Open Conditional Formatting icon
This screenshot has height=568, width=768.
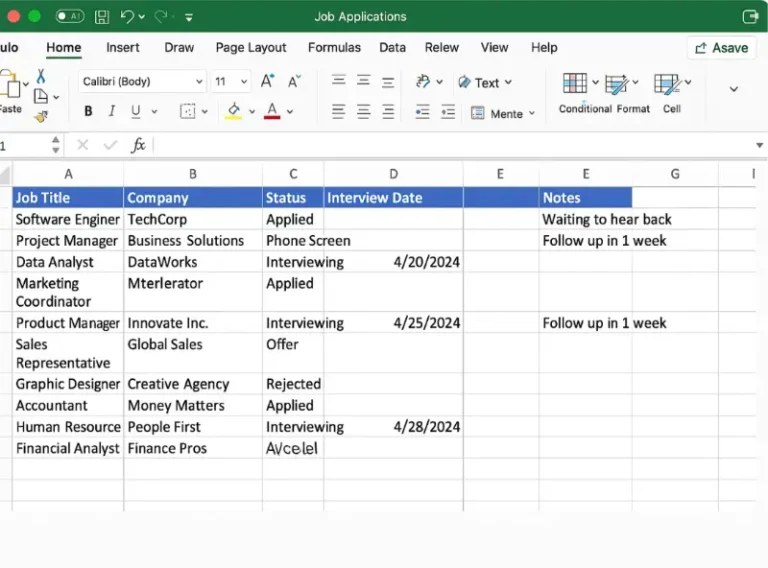click(x=574, y=84)
